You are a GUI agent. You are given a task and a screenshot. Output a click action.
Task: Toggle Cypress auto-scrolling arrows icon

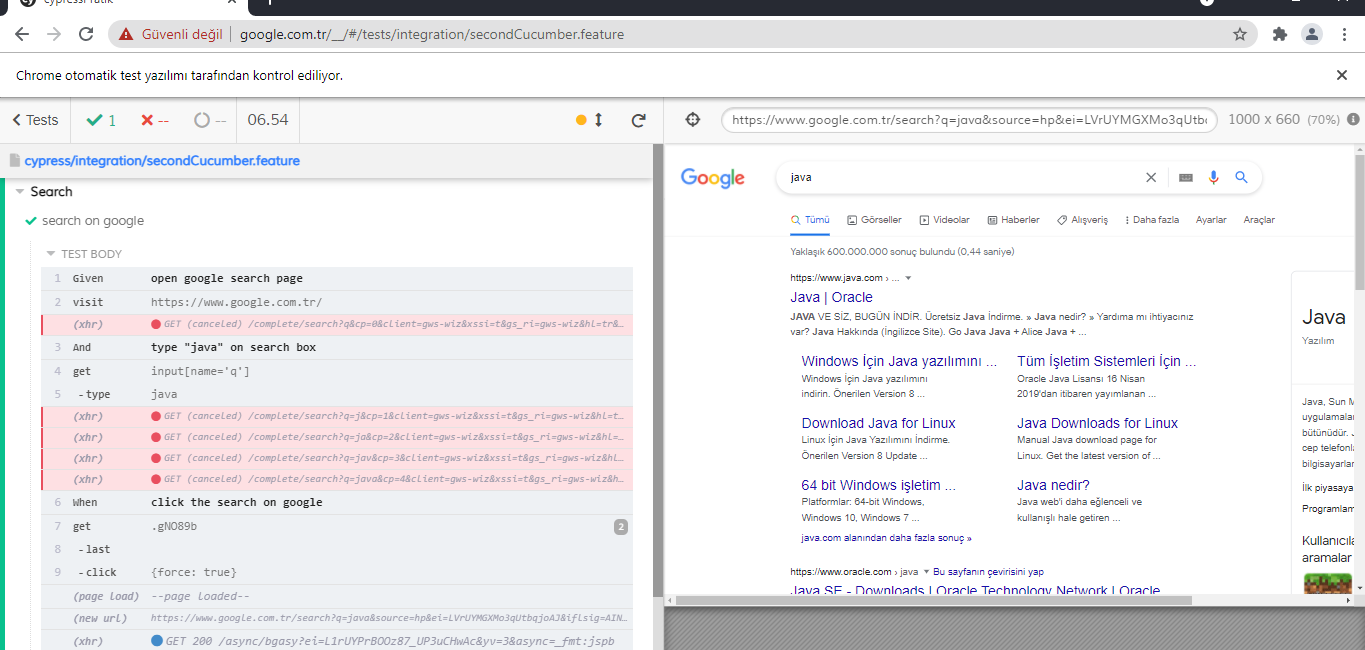point(599,120)
